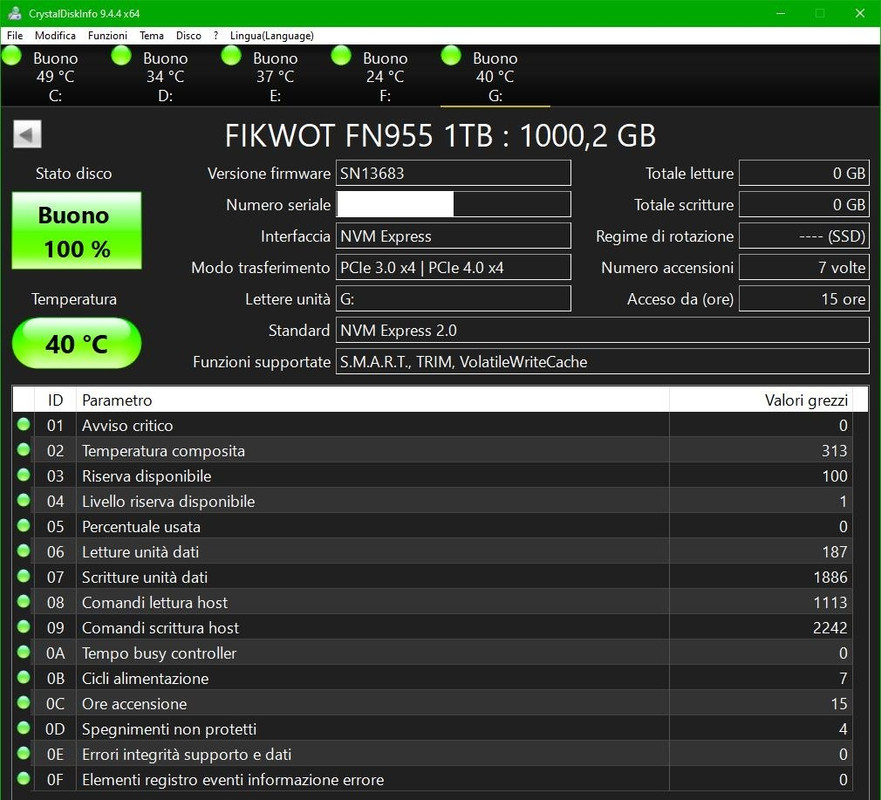The height and width of the screenshot is (800, 881).
Task: Select the Spegnimenti non protetti row text
Action: 169,729
